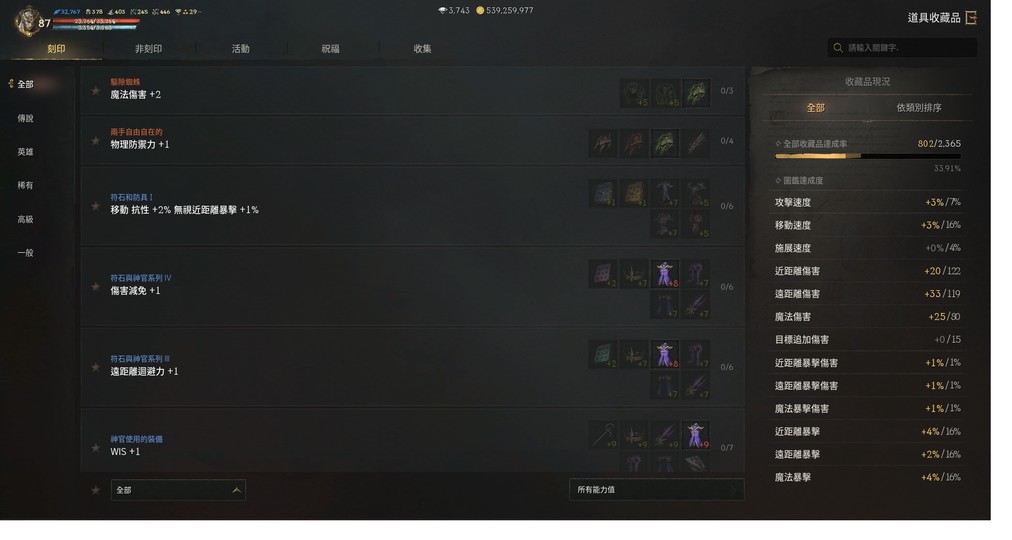Switch to the 非刻印 tab
The width and height of the screenshot is (1012, 540).
point(148,49)
